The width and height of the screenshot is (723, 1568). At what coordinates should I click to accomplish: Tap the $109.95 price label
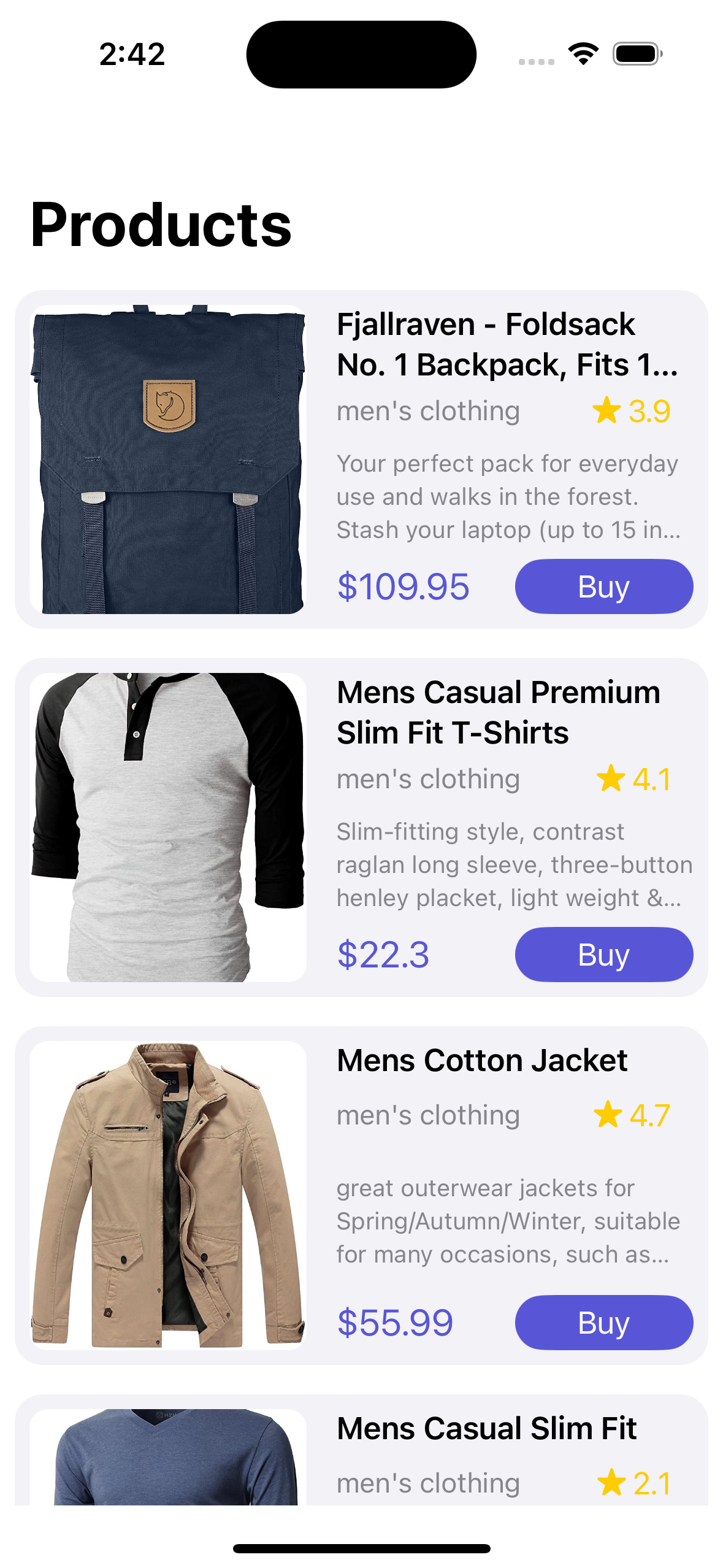point(403,586)
